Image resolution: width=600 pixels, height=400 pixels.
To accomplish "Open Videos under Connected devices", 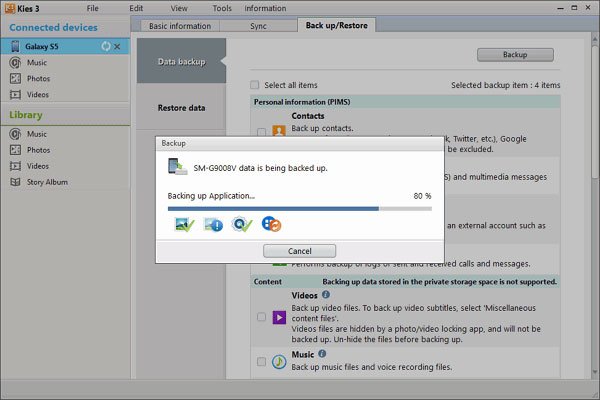I will coord(38,95).
